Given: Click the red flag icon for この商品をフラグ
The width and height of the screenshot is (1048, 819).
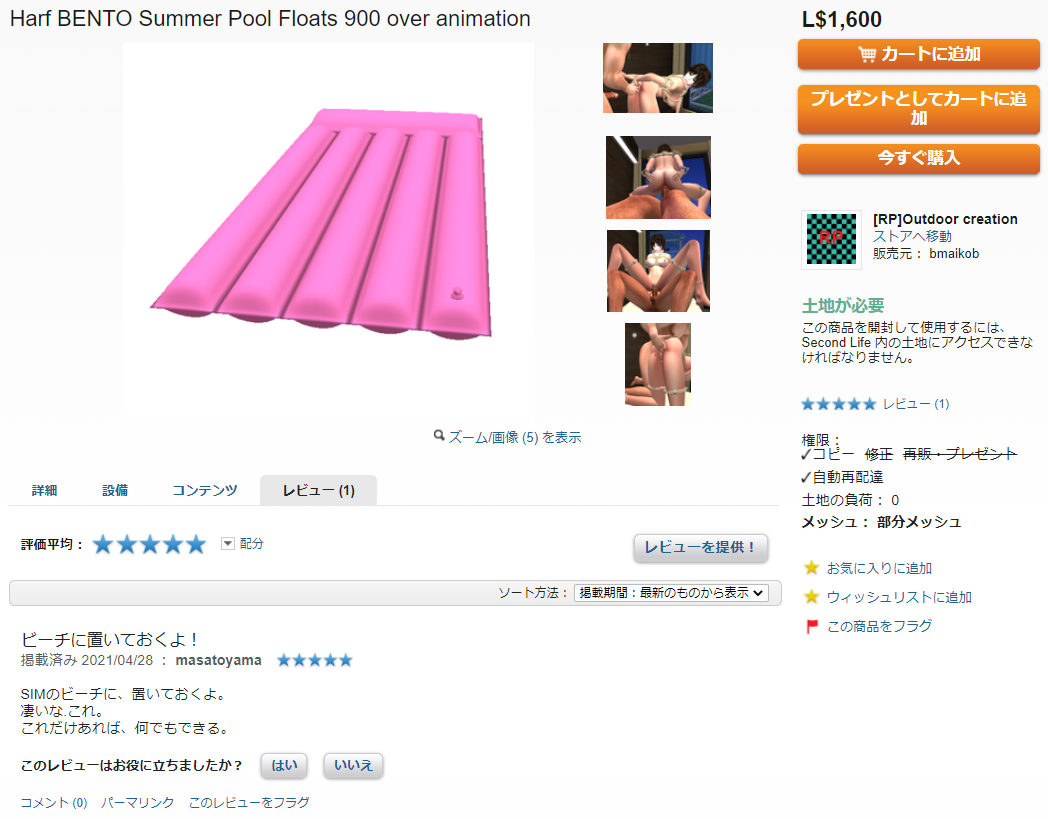Looking at the screenshot, I should (812, 626).
